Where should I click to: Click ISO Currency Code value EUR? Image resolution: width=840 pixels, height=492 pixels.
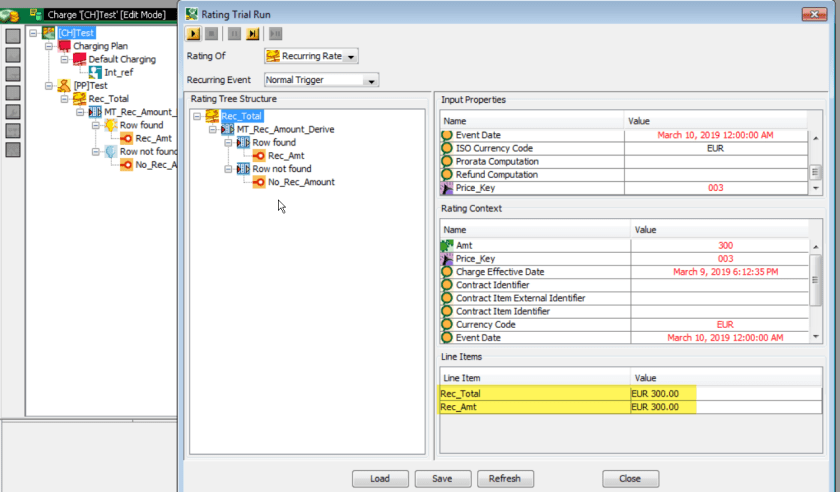[x=715, y=148]
